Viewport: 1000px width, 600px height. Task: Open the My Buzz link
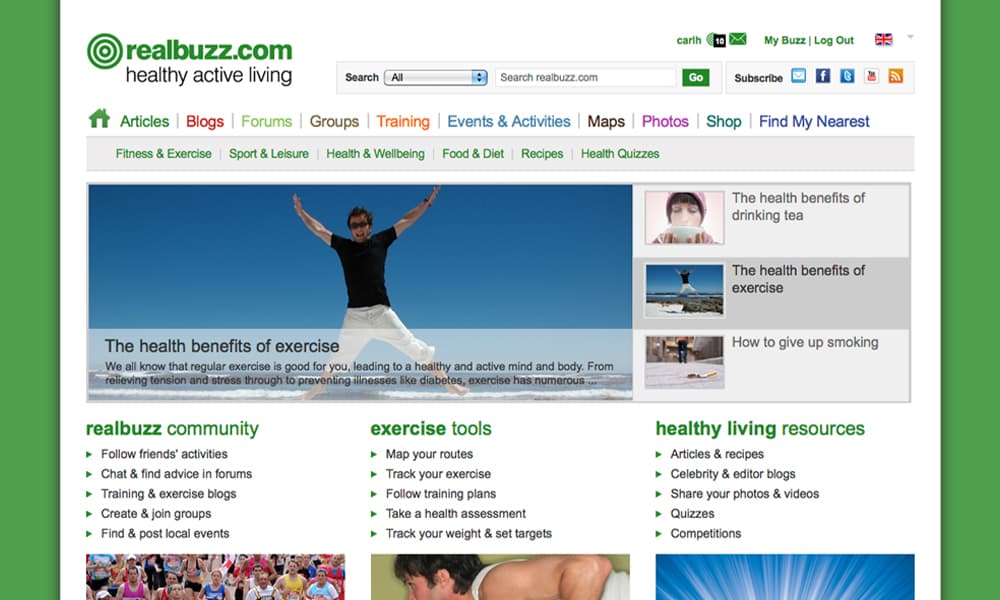pyautogui.click(x=784, y=40)
